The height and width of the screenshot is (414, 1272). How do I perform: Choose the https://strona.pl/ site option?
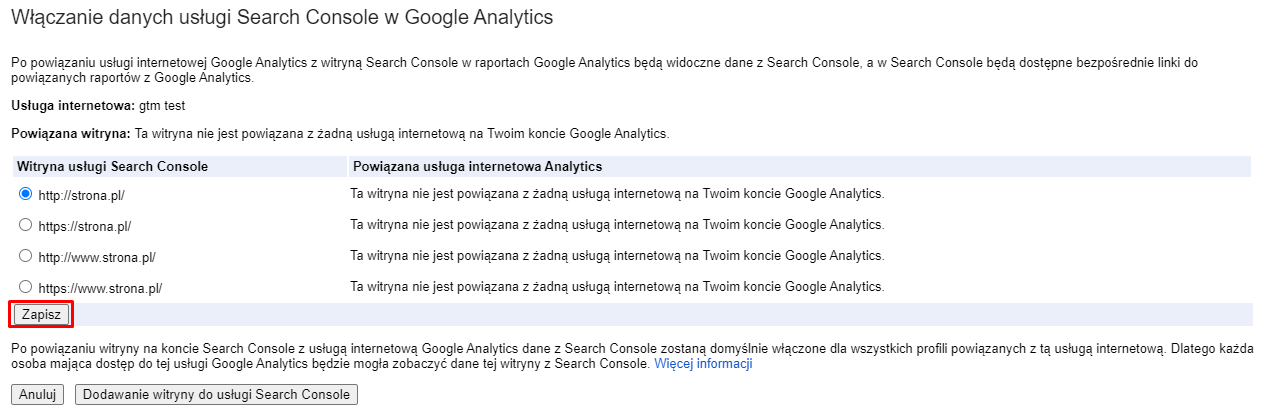tap(26, 225)
